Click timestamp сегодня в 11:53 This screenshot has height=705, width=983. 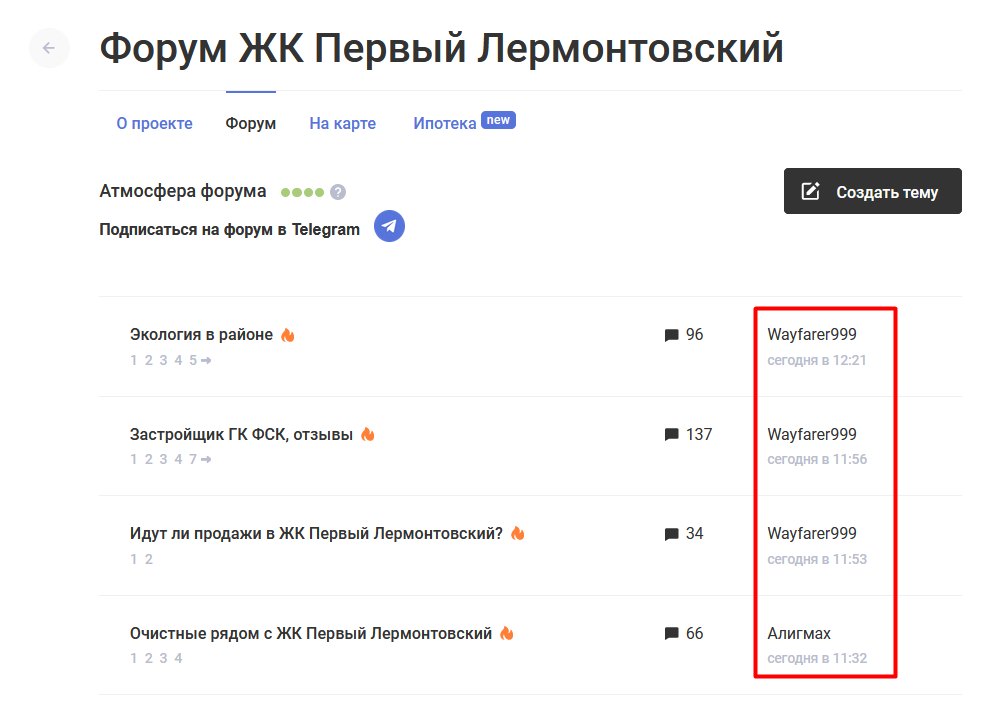[817, 559]
